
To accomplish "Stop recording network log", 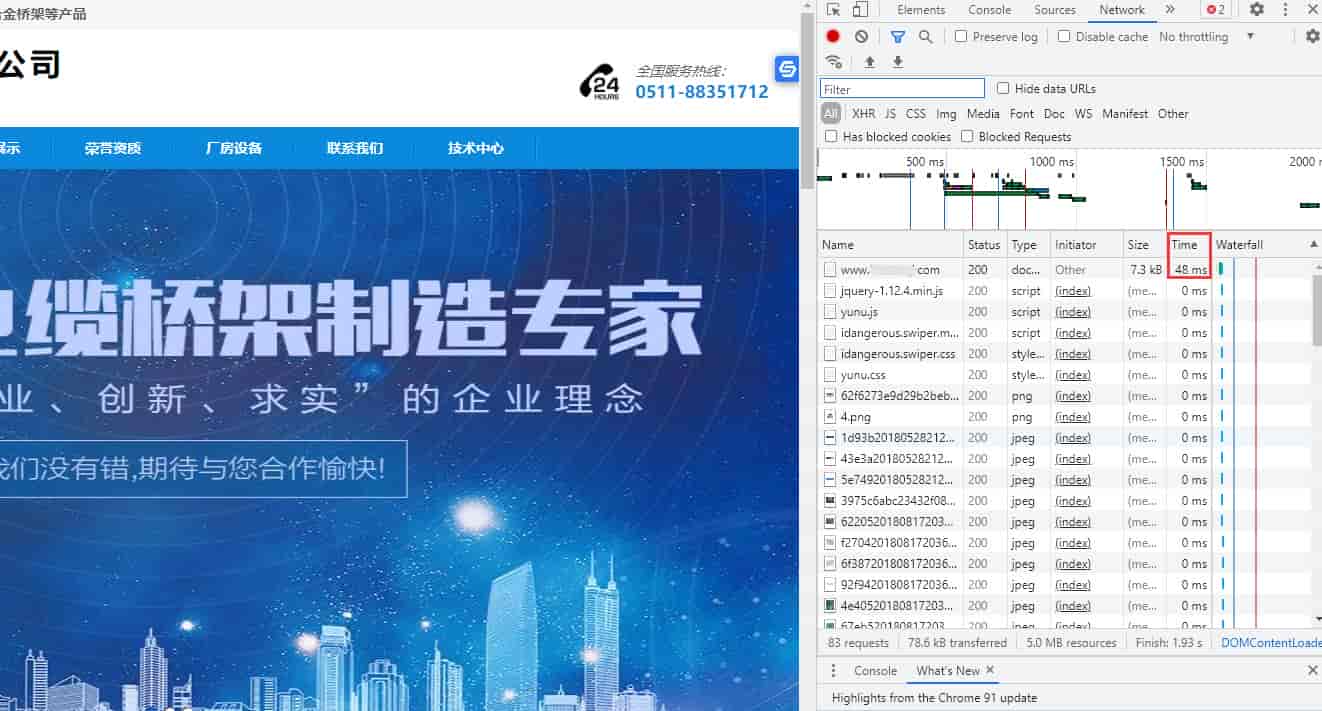I will (x=832, y=36).
